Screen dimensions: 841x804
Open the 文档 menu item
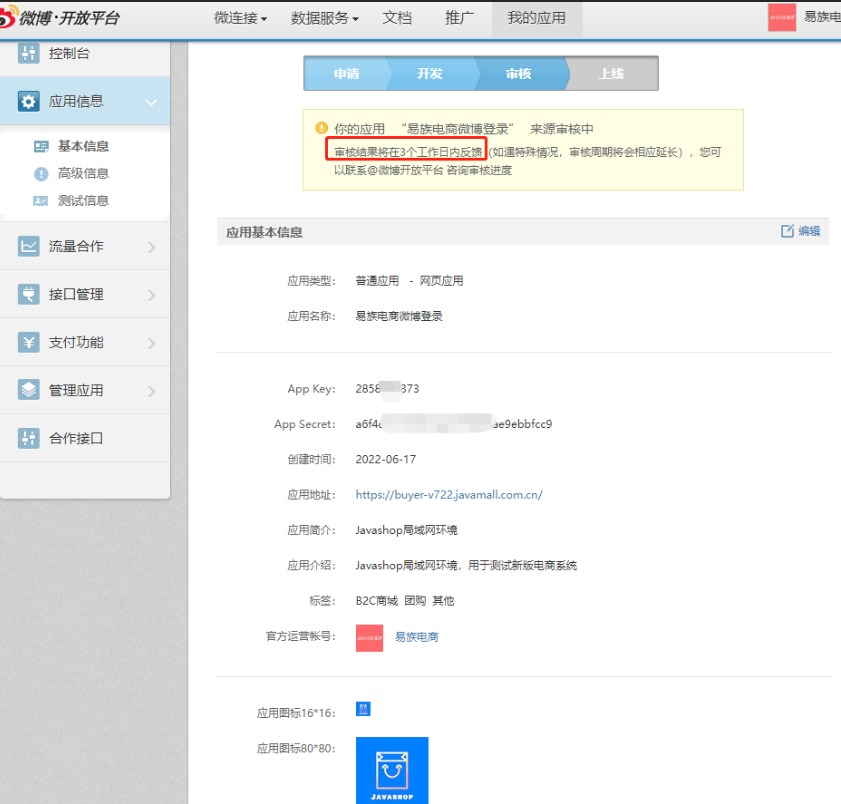click(397, 18)
